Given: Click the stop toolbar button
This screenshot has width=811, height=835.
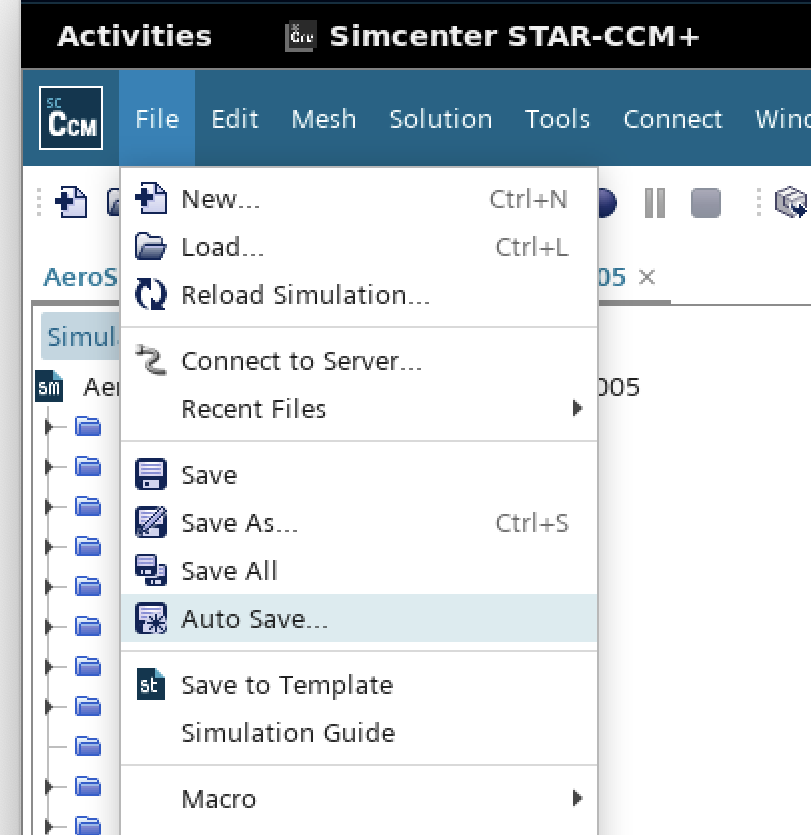Looking at the screenshot, I should 706,203.
